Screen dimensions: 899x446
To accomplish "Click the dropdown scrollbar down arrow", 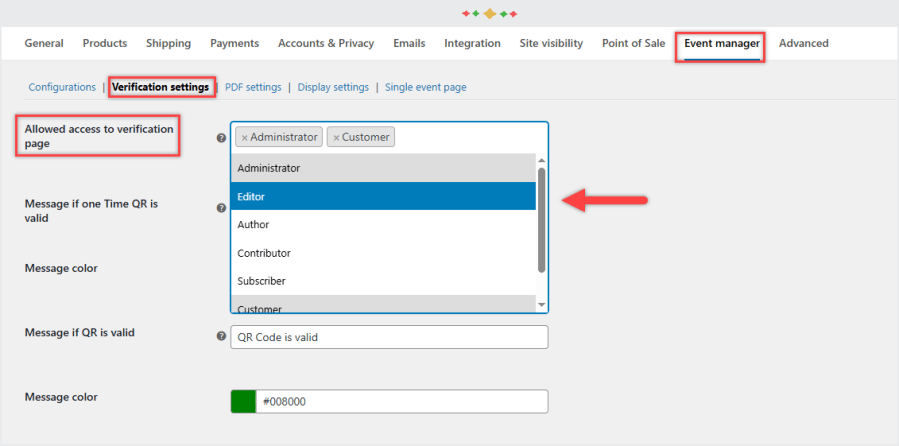I will pos(542,306).
